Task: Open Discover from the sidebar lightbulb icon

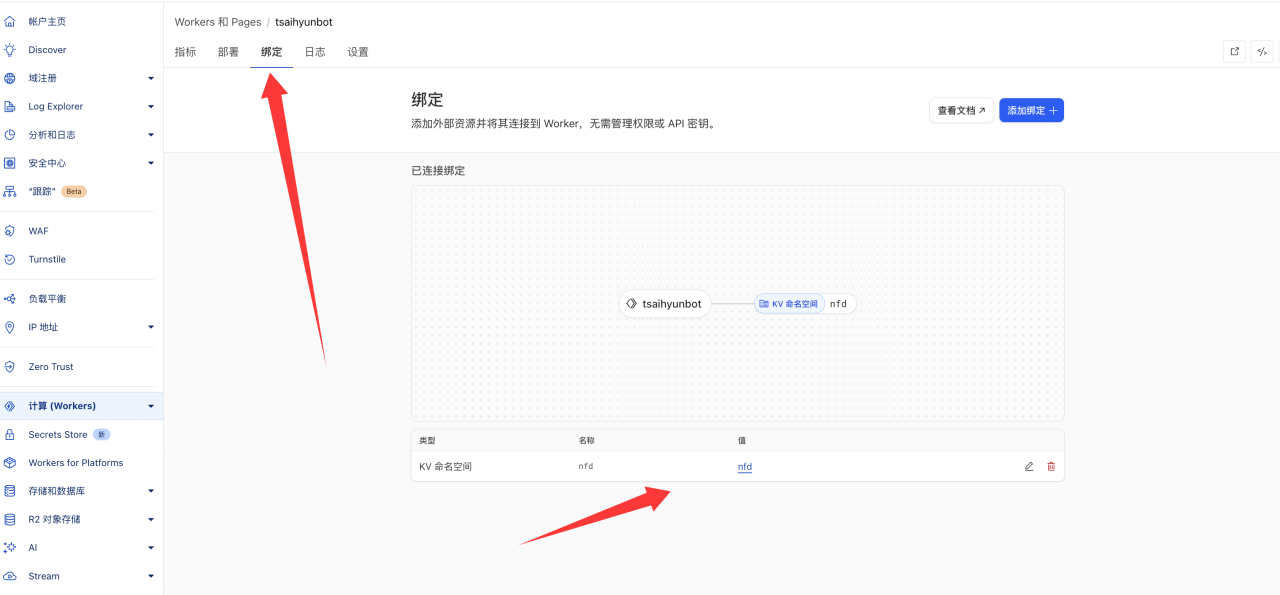Action: pyautogui.click(x=10, y=50)
